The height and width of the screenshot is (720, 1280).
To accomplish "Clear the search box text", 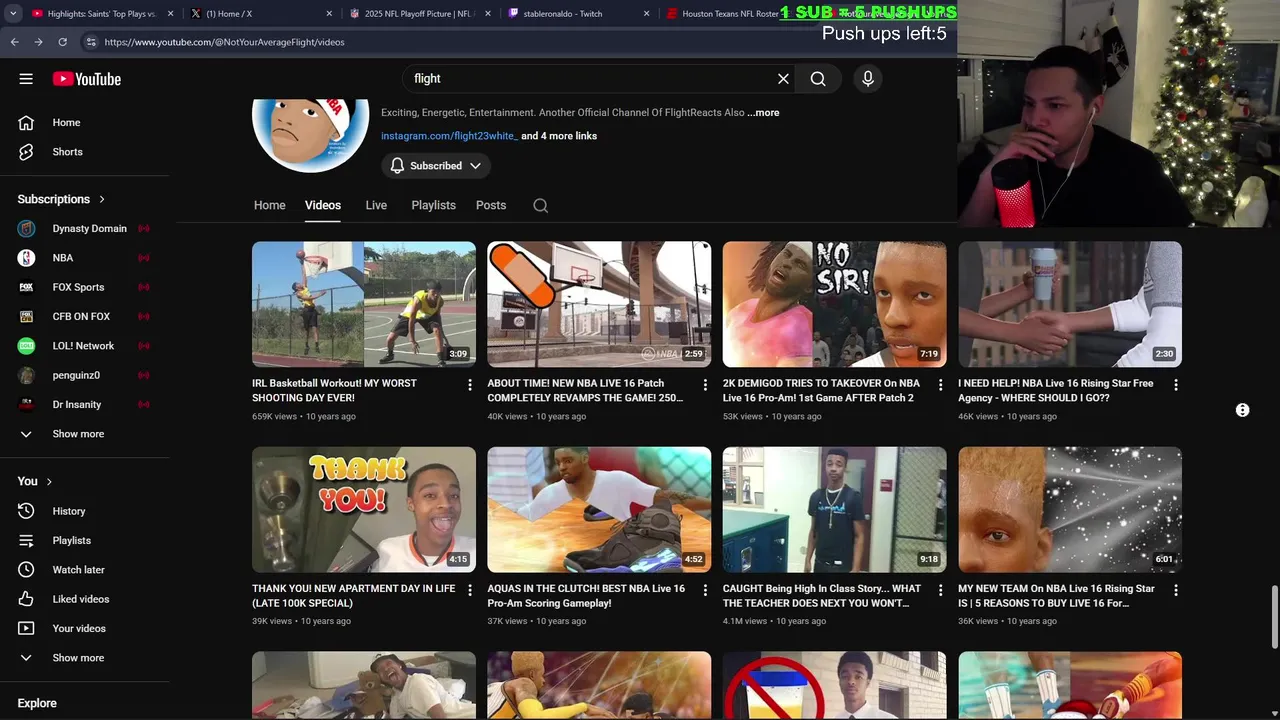I will point(783,79).
